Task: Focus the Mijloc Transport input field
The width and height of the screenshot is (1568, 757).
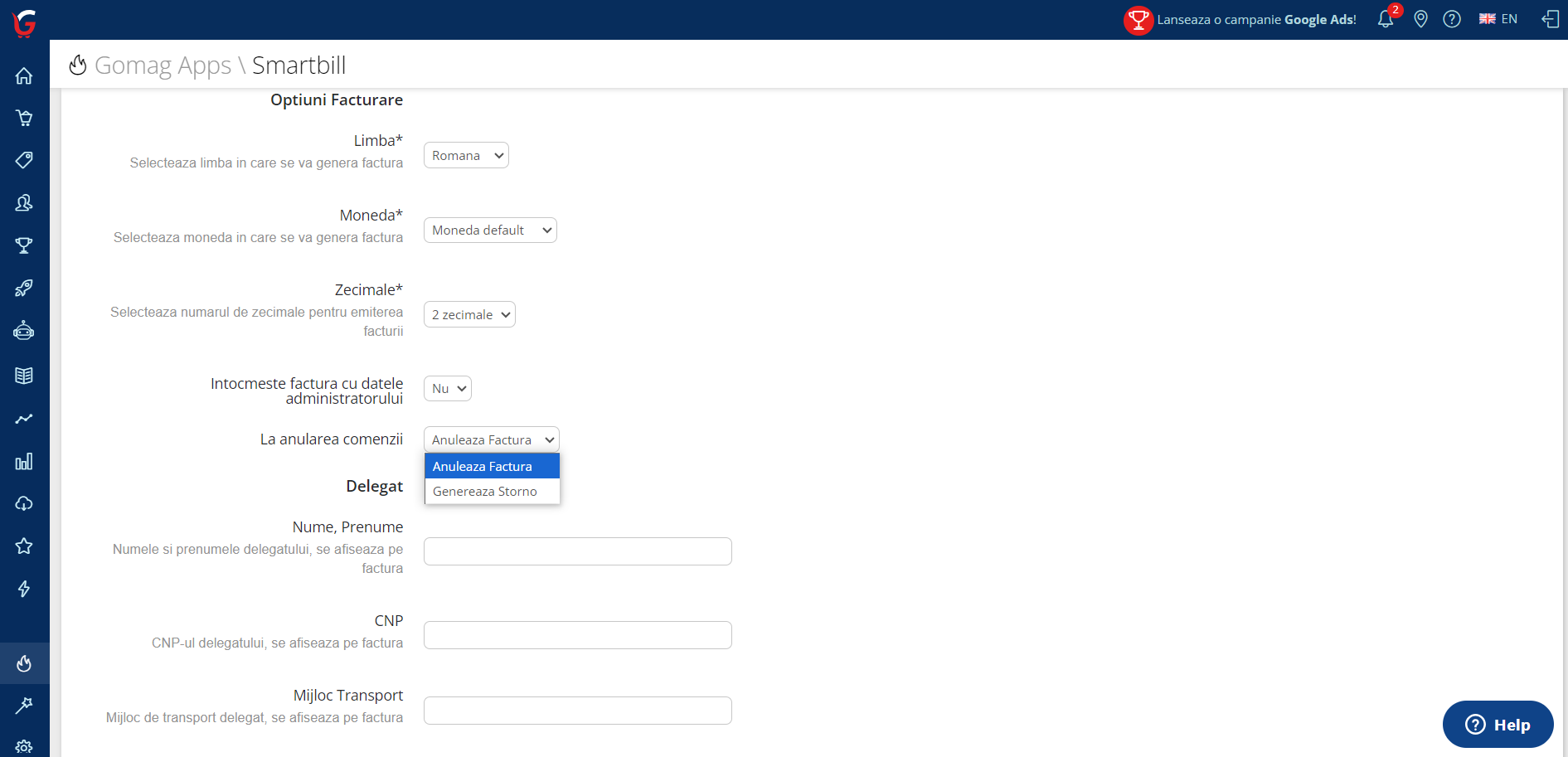Action: point(578,711)
